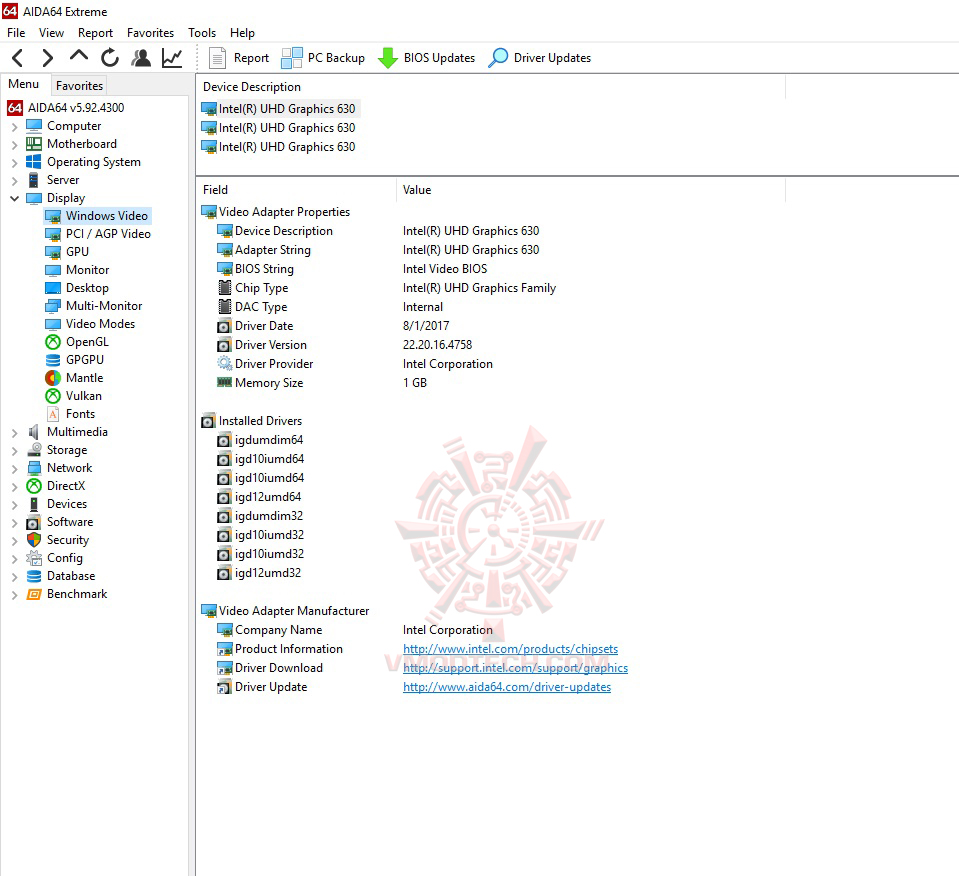Click the Report toolbar button
Screen dimensions: 959x876
click(239, 58)
